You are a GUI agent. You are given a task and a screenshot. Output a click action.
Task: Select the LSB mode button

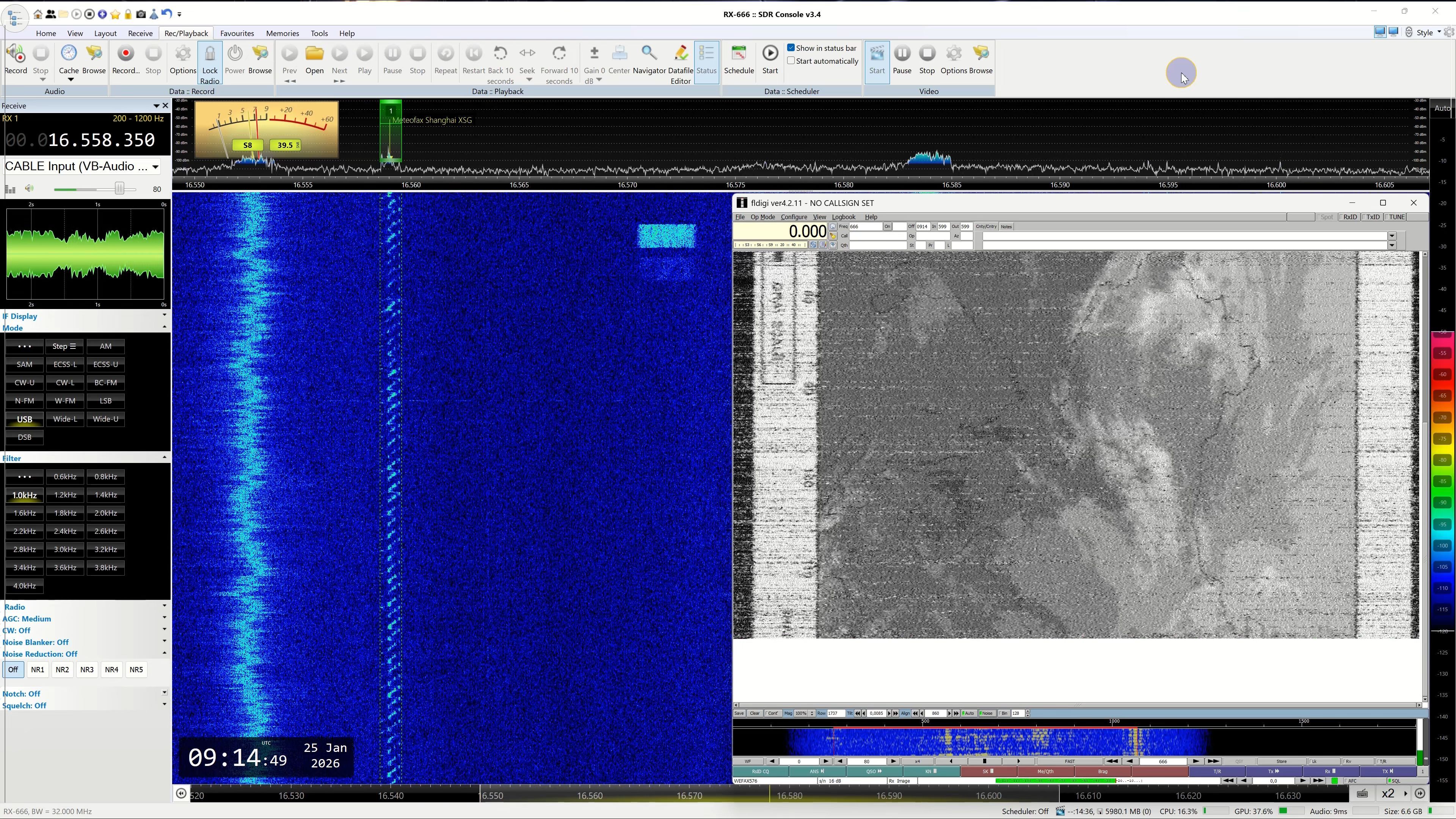click(106, 401)
